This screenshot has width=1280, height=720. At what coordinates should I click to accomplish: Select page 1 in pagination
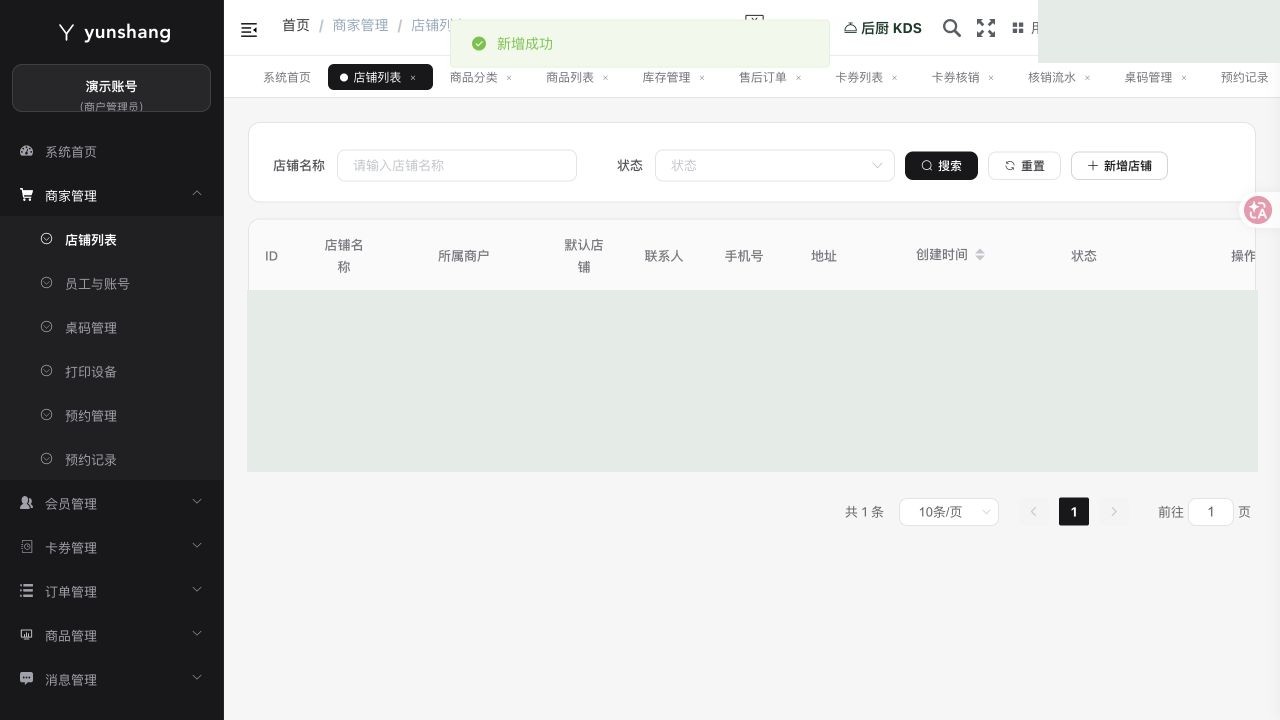point(1074,511)
